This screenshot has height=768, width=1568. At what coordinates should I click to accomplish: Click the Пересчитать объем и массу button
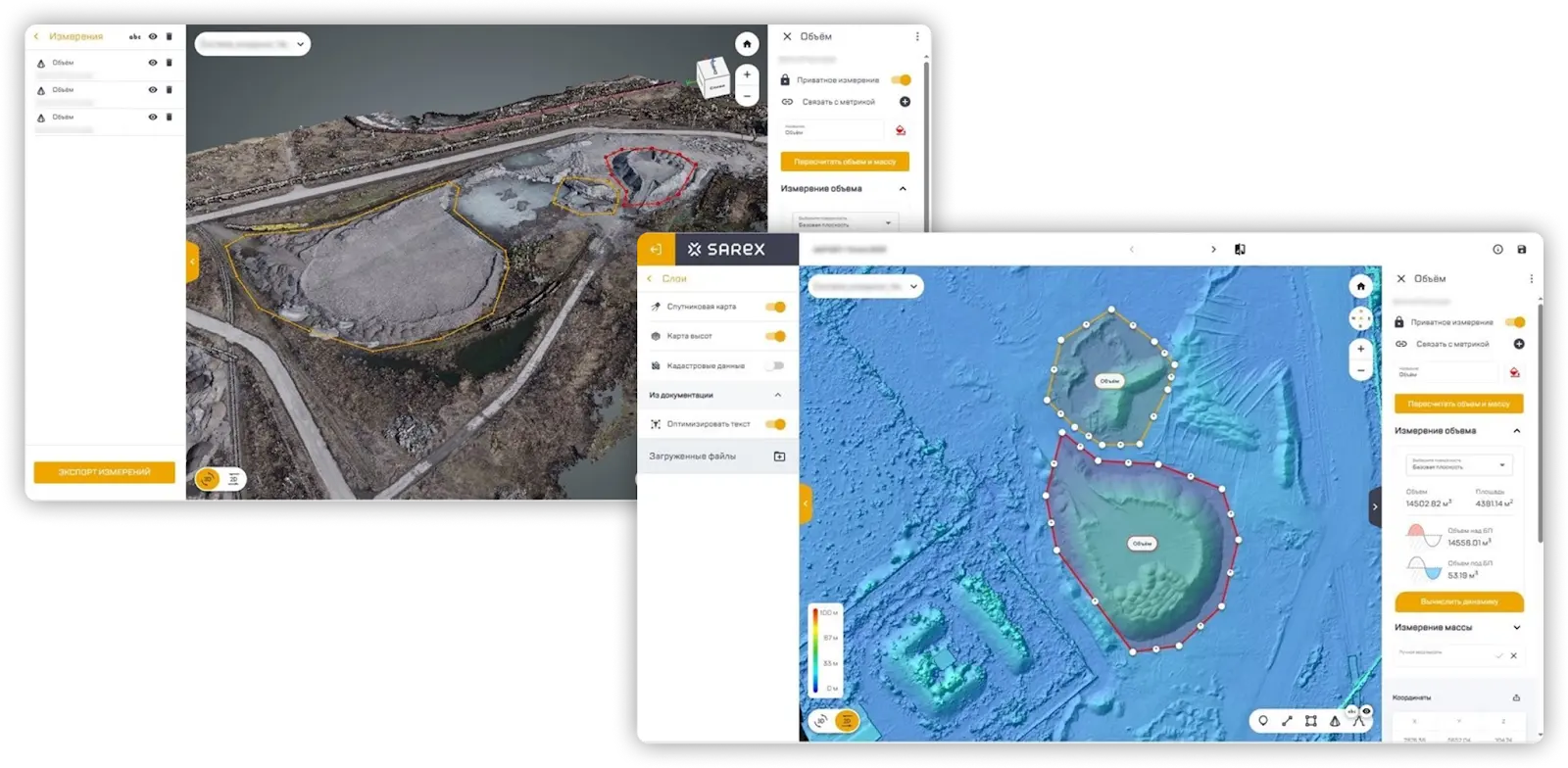(x=1458, y=404)
